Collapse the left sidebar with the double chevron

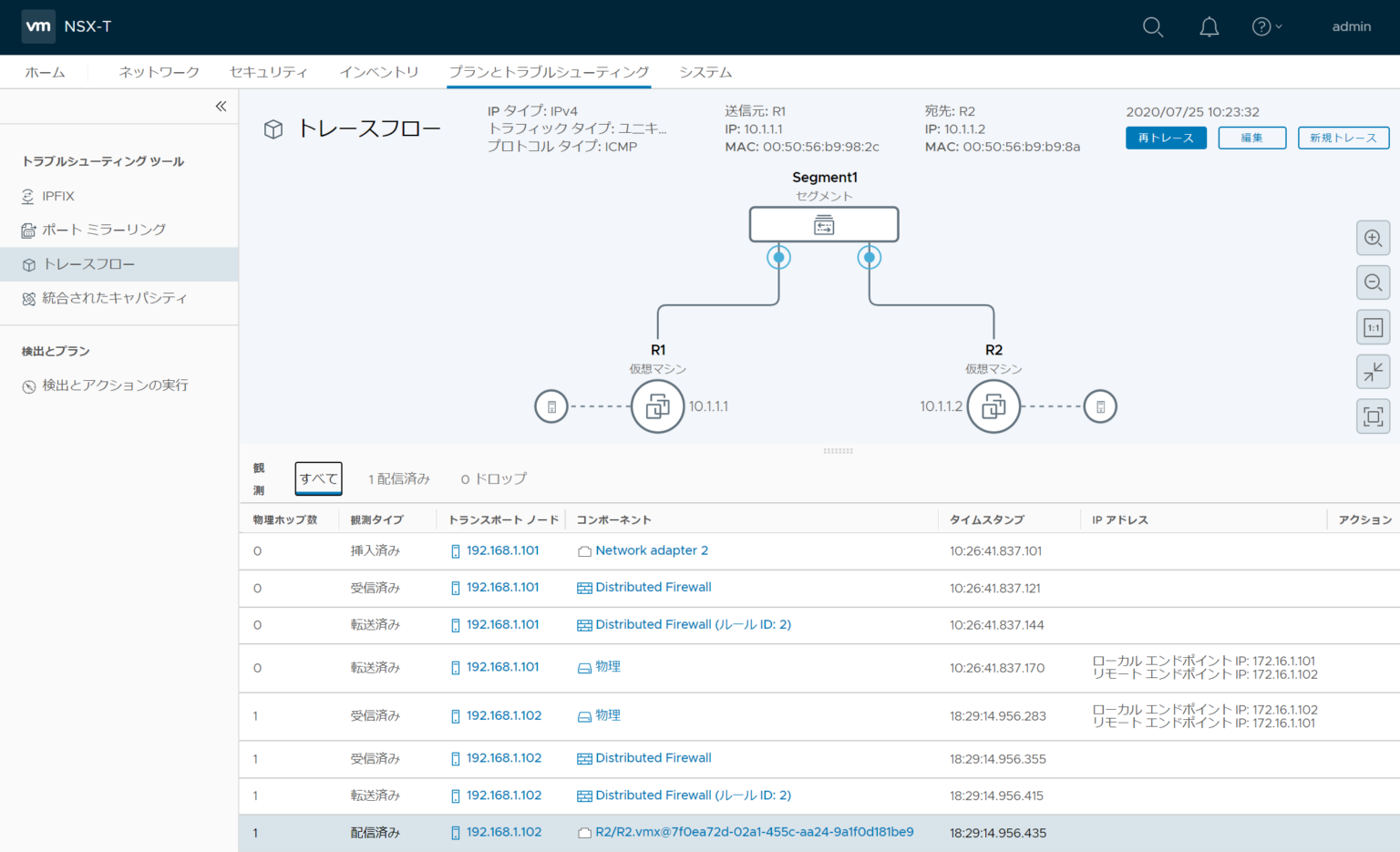click(x=221, y=106)
